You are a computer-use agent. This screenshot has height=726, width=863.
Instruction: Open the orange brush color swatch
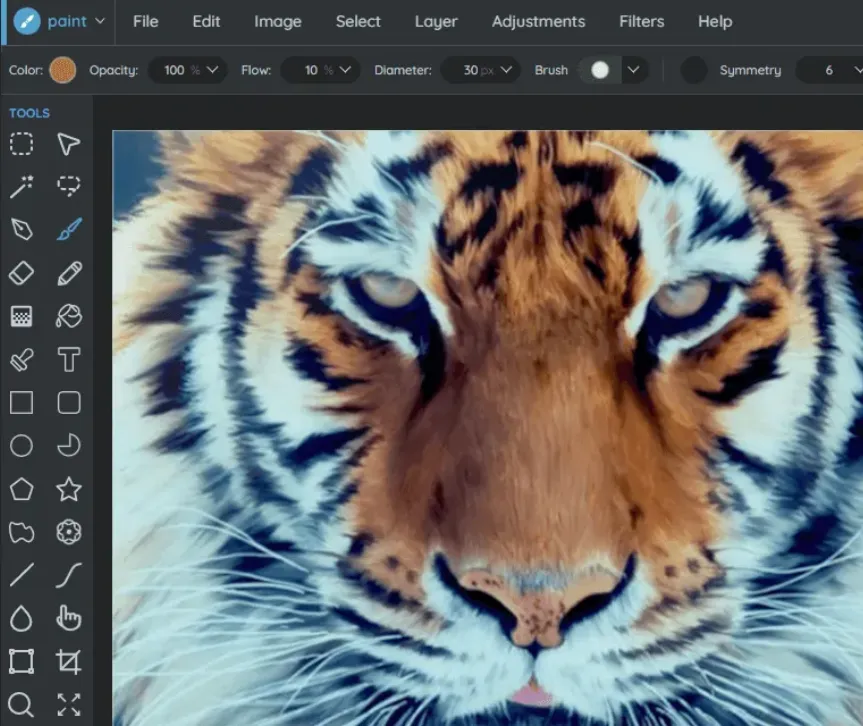click(x=63, y=70)
